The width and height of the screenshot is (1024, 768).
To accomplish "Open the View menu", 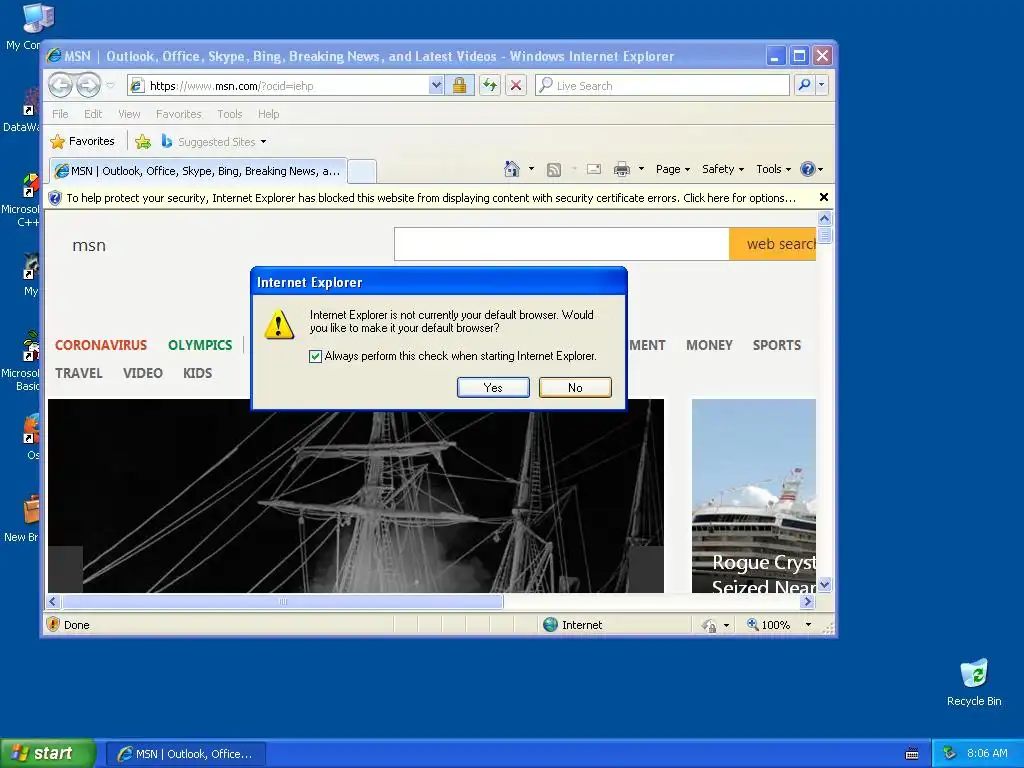I will tap(129, 114).
